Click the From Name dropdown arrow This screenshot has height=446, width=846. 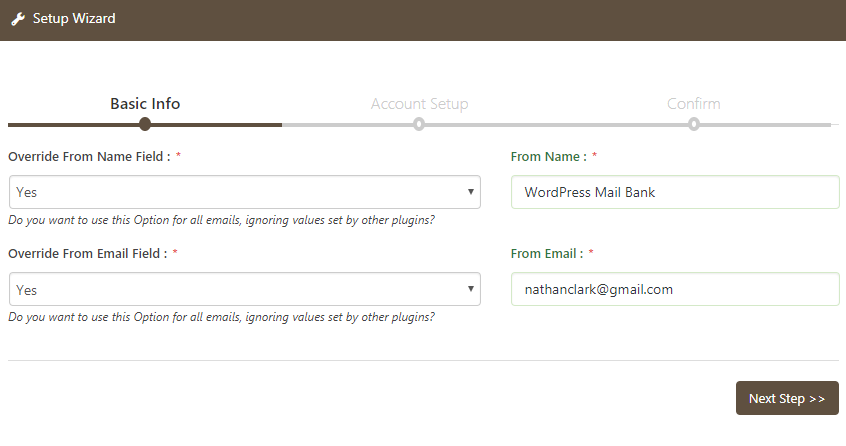click(x=470, y=192)
